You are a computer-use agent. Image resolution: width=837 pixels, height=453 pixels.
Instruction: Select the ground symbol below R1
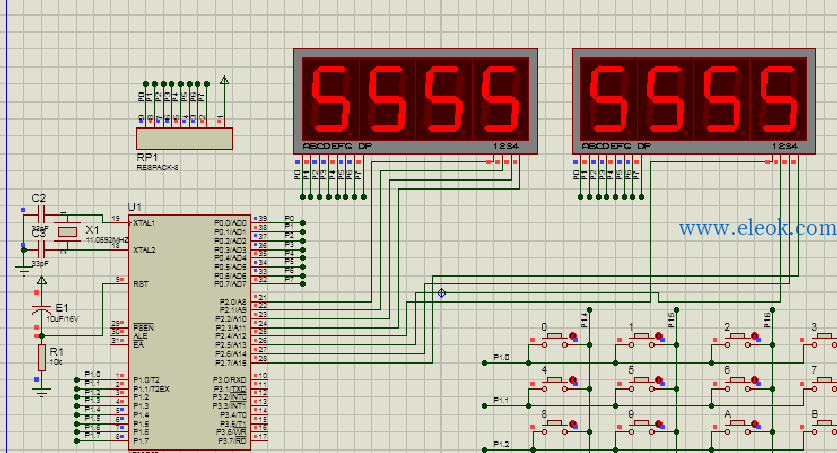click(x=41, y=391)
